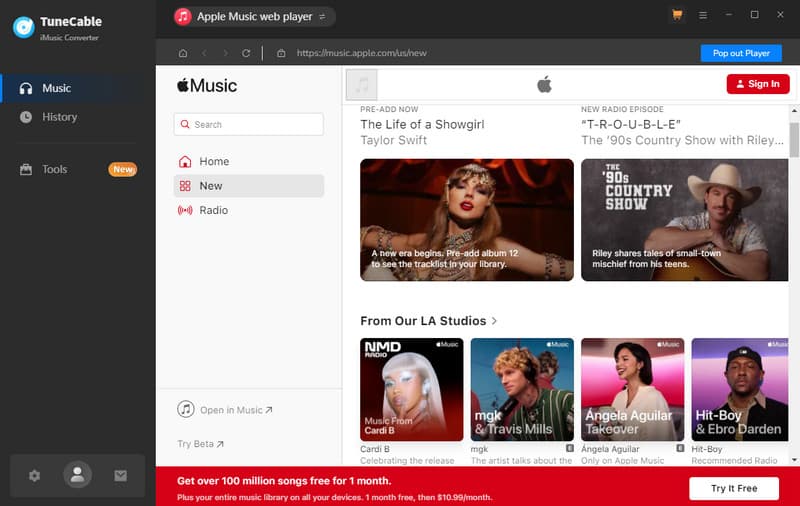
Task: Click into the Search input field
Action: tap(249, 124)
